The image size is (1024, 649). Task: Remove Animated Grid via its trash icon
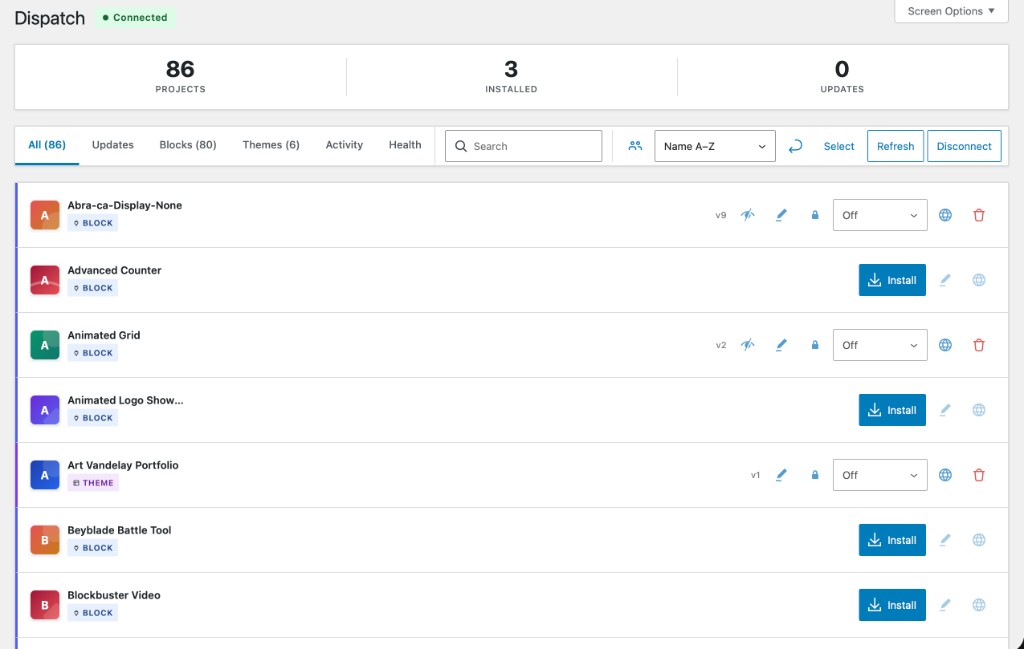click(x=979, y=345)
